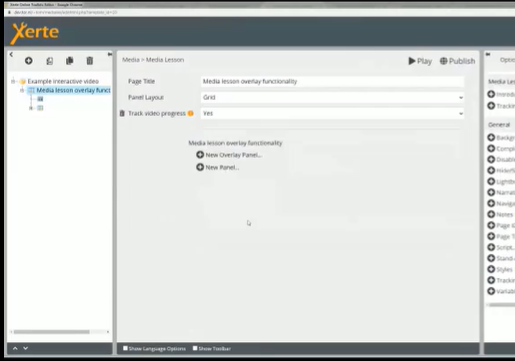Click the New Panel link
Viewport: 515px width, 361px height.
coord(222,167)
